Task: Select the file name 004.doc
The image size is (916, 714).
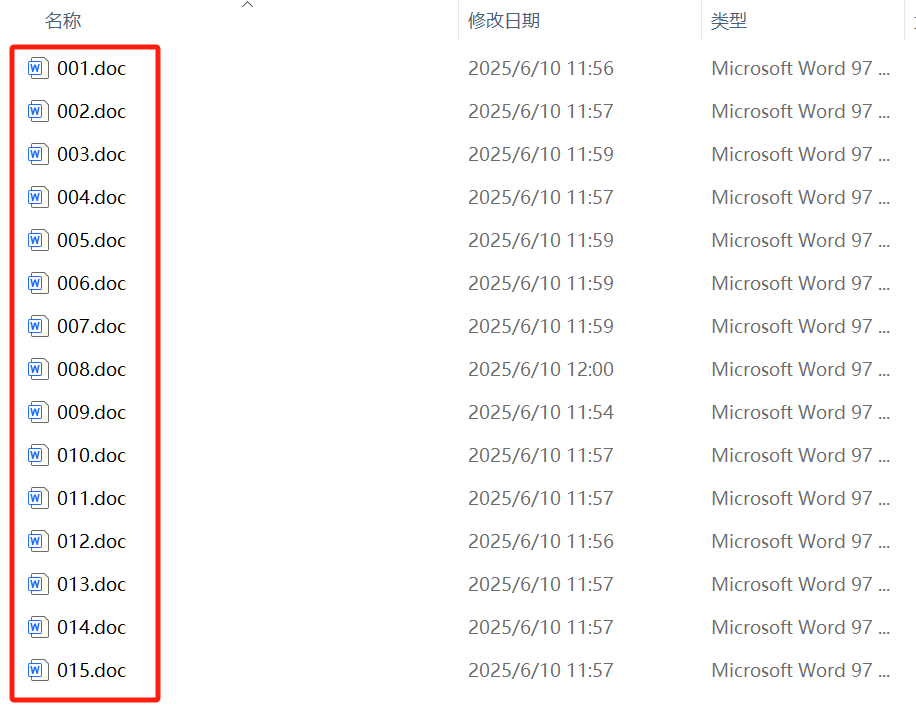Action: tap(92, 197)
